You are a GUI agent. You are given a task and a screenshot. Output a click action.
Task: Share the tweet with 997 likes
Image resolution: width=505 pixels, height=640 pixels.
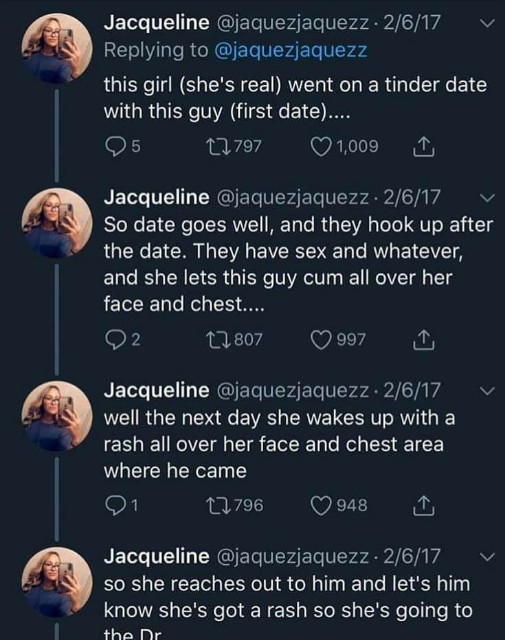(x=423, y=340)
